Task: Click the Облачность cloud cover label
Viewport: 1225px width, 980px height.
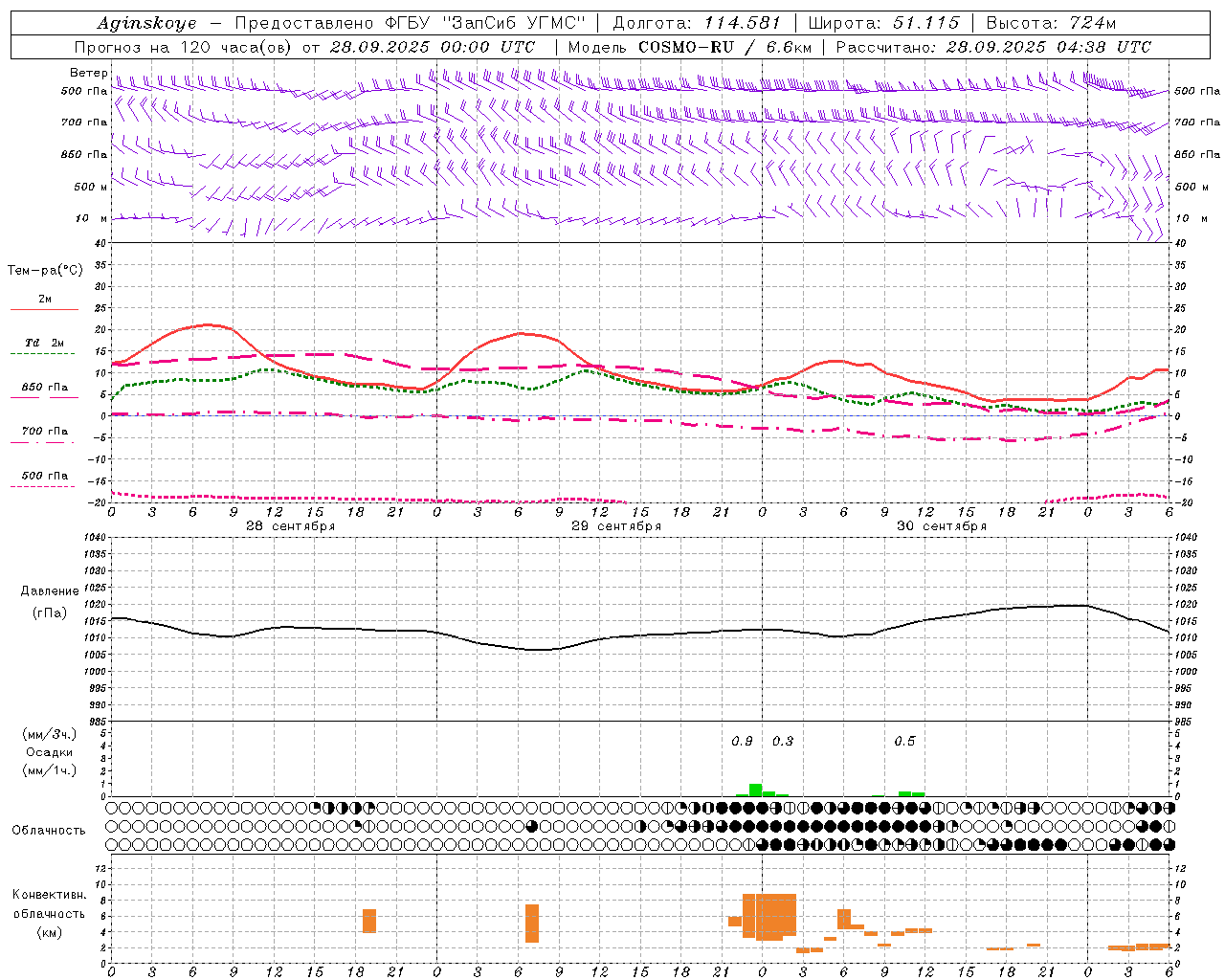Action: click(x=49, y=831)
